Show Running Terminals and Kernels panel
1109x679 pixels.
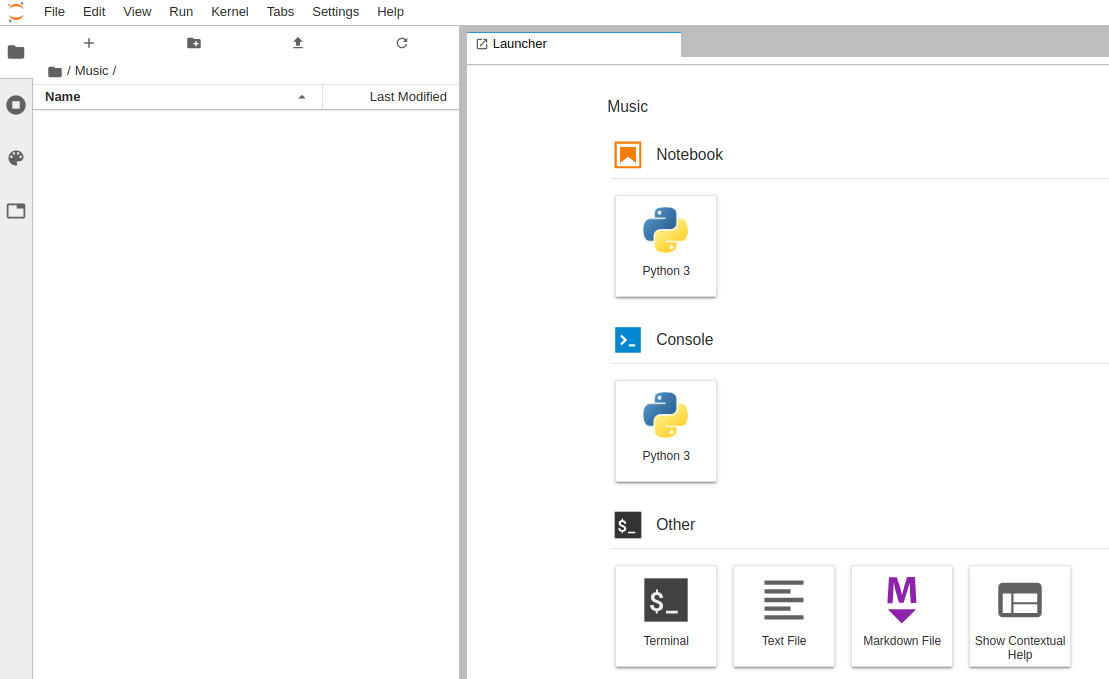[16, 105]
